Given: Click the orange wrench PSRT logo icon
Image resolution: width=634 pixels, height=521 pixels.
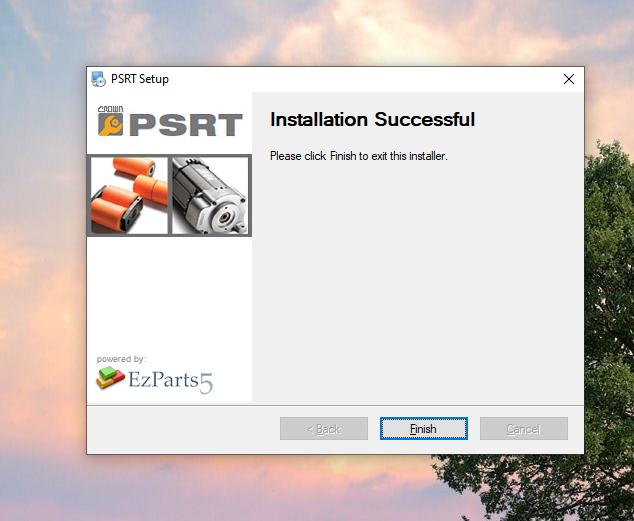Looking at the screenshot, I should pos(110,124).
